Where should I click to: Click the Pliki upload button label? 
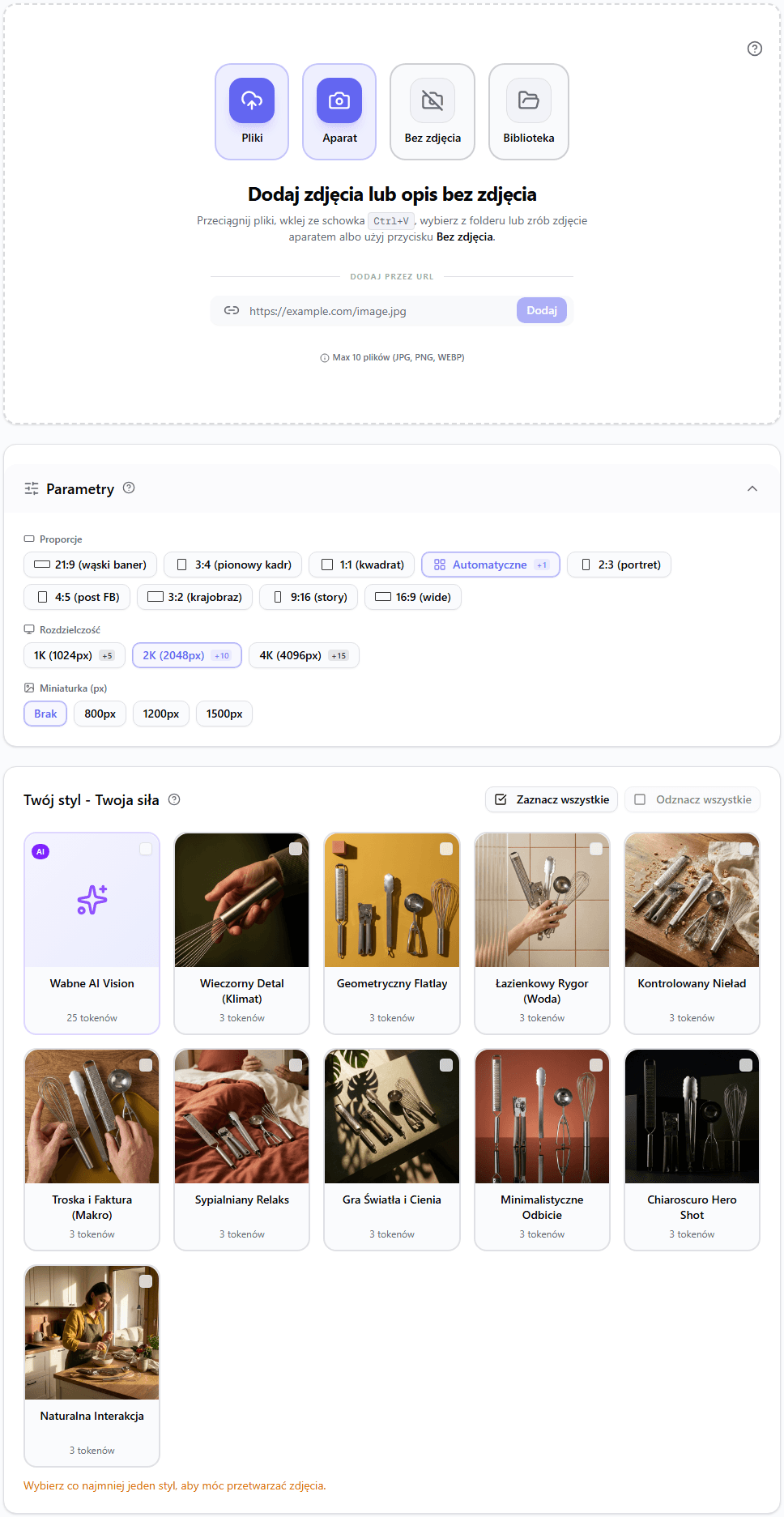252,138
